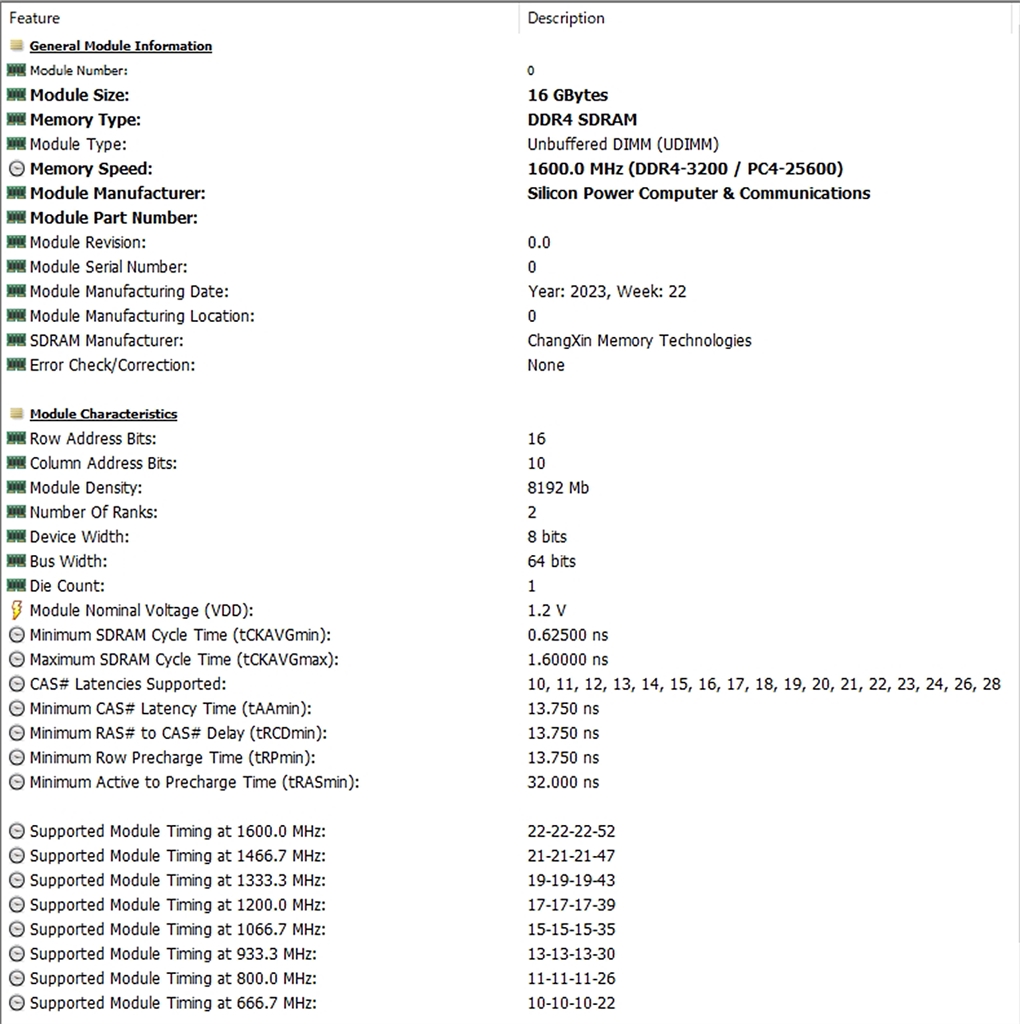Select the Module Characteristics section heading
1020x1024 pixels.
103,414
